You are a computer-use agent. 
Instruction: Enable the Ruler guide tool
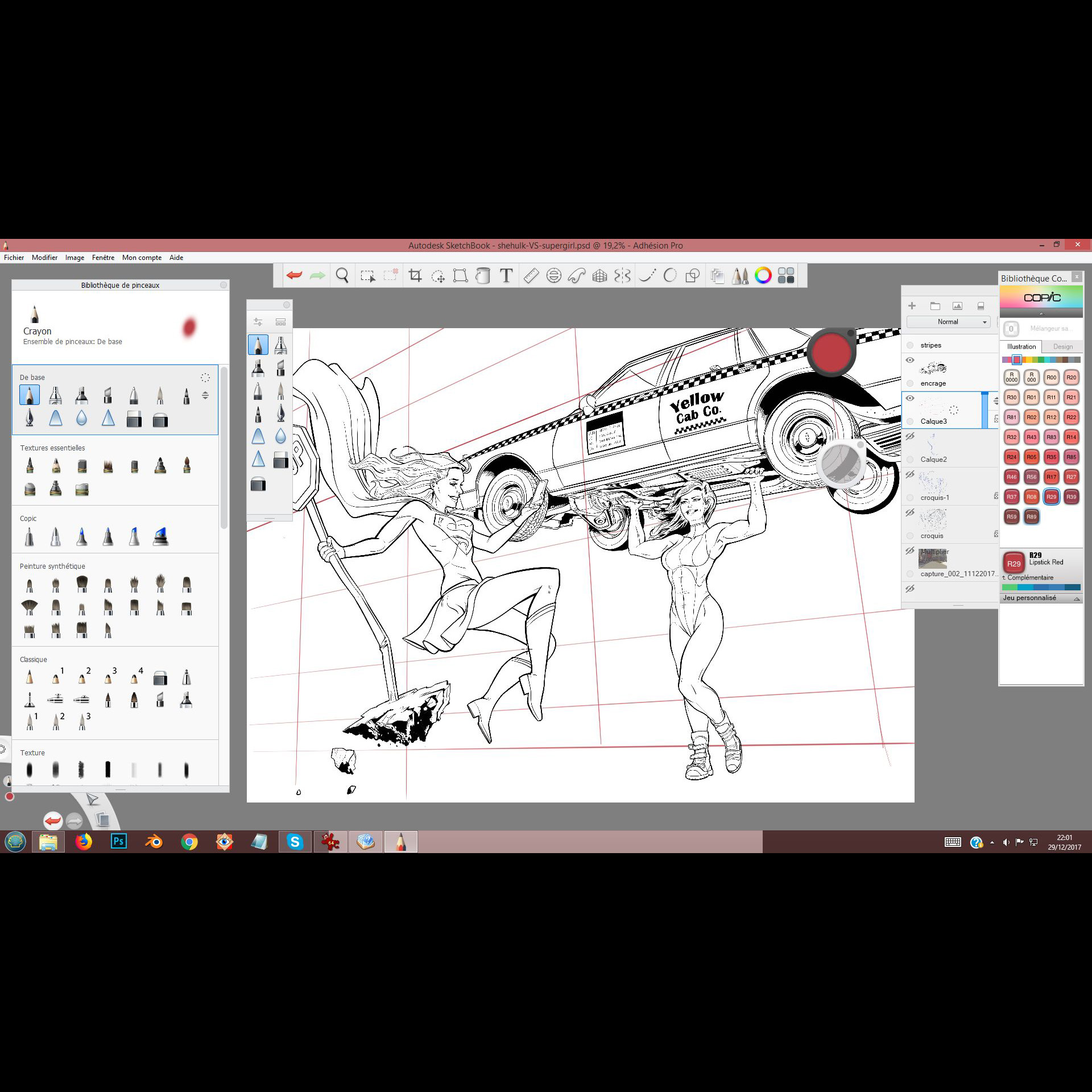[x=531, y=276]
